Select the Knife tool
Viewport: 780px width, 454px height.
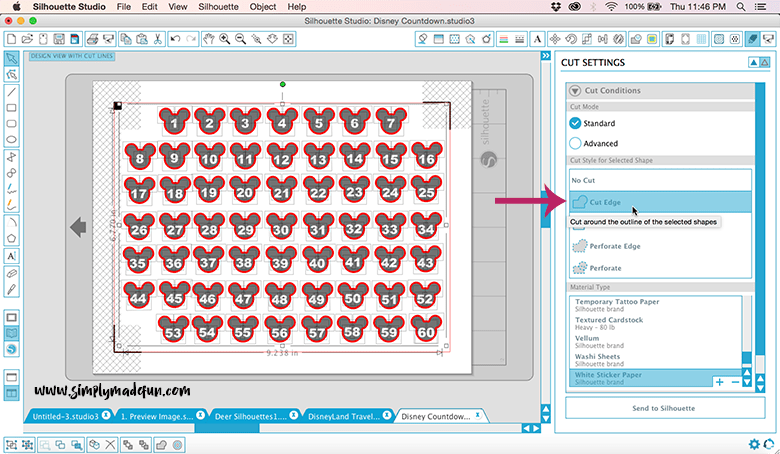tap(11, 289)
